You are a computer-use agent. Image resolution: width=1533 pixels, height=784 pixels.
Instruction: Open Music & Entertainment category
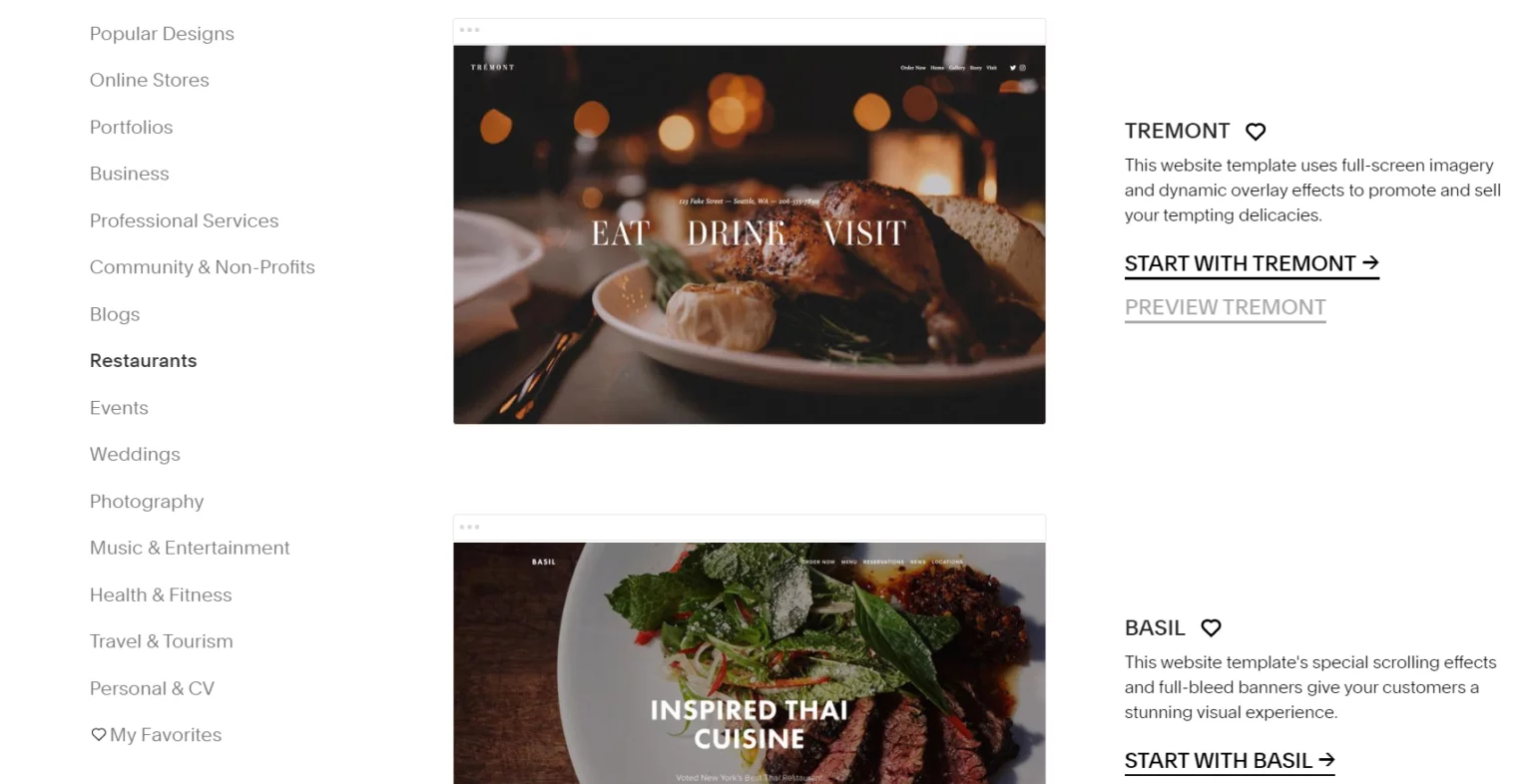point(190,548)
